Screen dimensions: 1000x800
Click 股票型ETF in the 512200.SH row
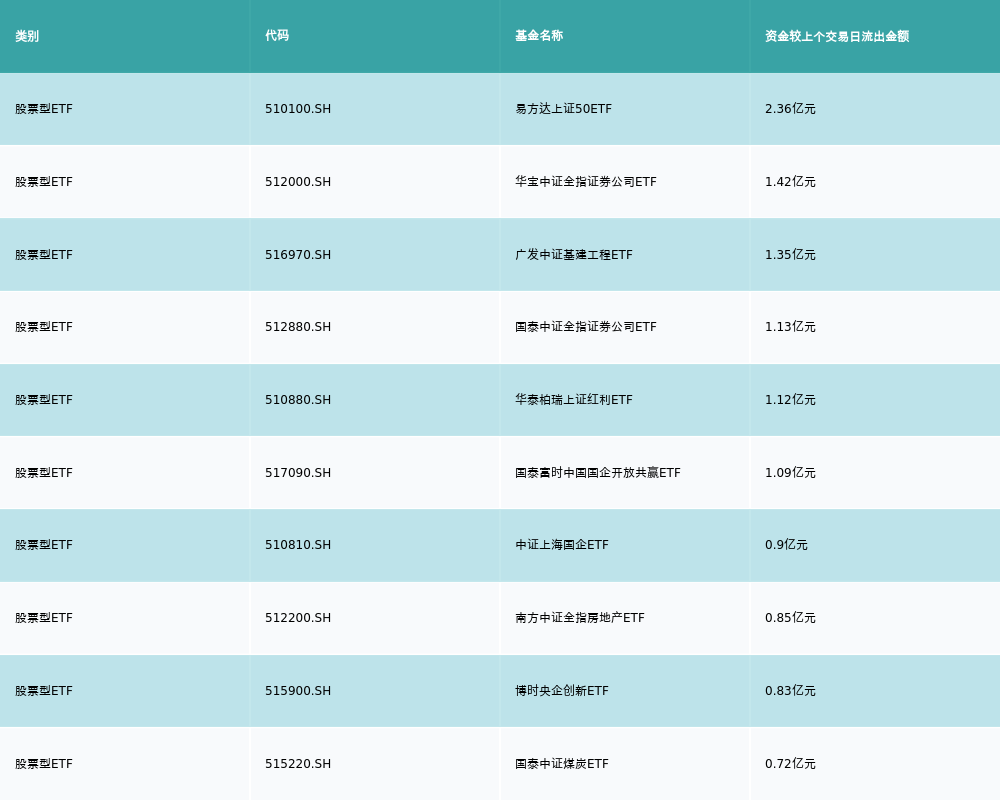(44, 618)
